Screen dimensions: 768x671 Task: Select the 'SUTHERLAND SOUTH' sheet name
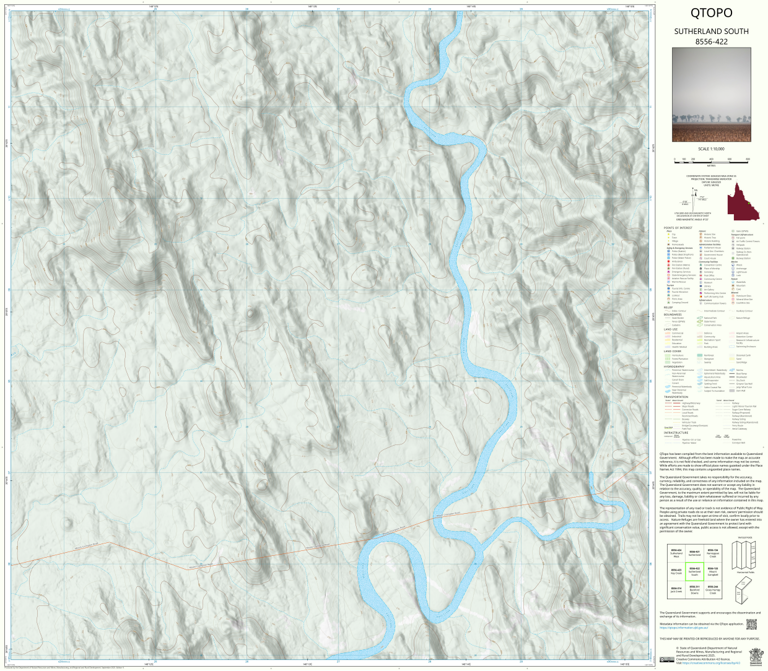point(711,31)
